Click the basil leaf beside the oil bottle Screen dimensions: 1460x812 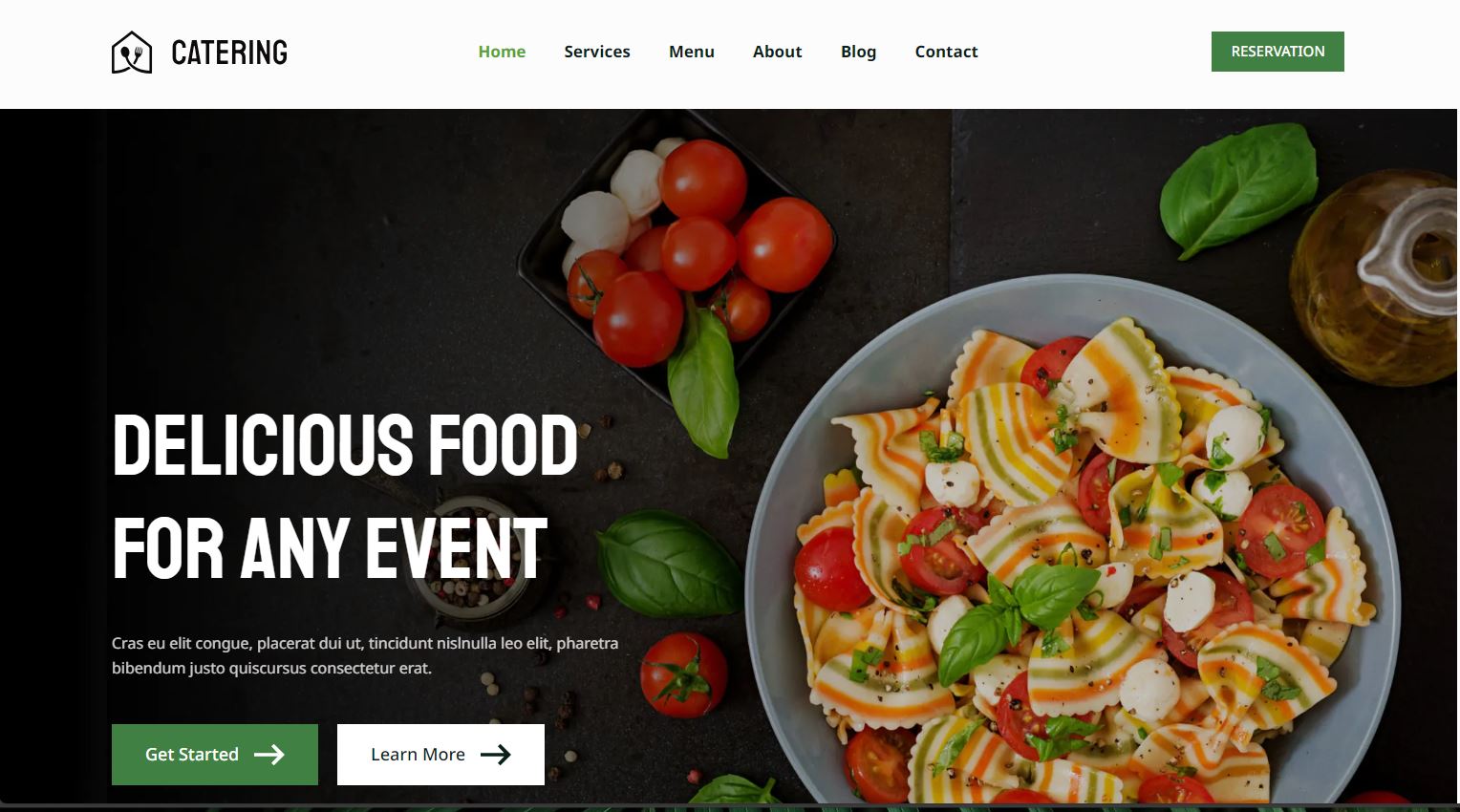coord(1238,188)
